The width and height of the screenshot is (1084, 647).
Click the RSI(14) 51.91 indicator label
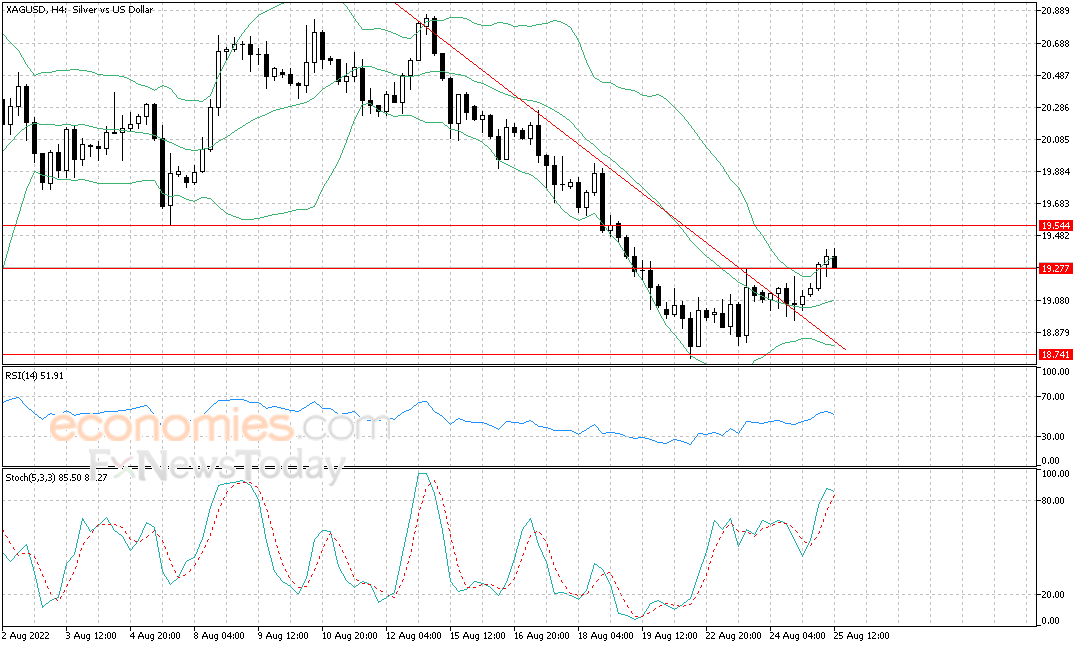35,376
